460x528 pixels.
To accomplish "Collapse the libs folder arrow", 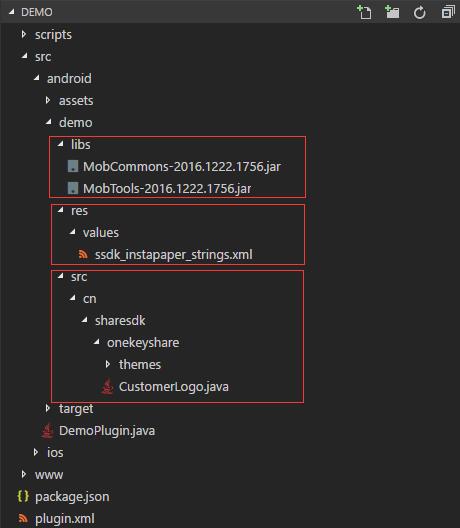I will (60, 144).
